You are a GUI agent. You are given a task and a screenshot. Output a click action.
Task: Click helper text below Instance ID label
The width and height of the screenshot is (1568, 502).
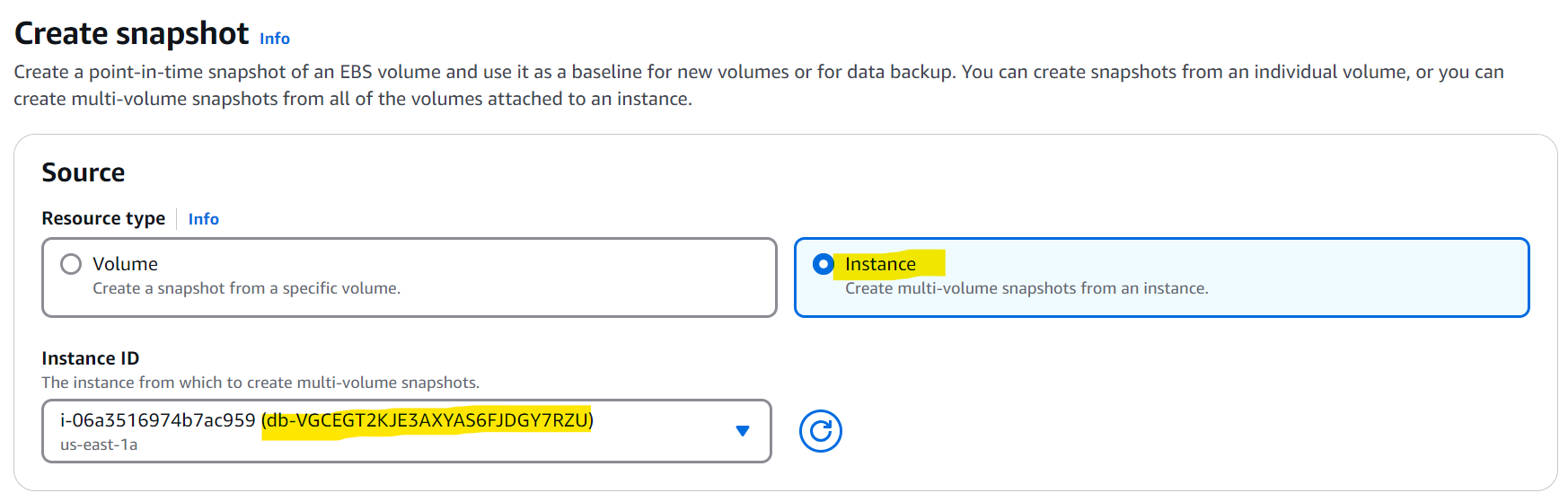point(260,383)
